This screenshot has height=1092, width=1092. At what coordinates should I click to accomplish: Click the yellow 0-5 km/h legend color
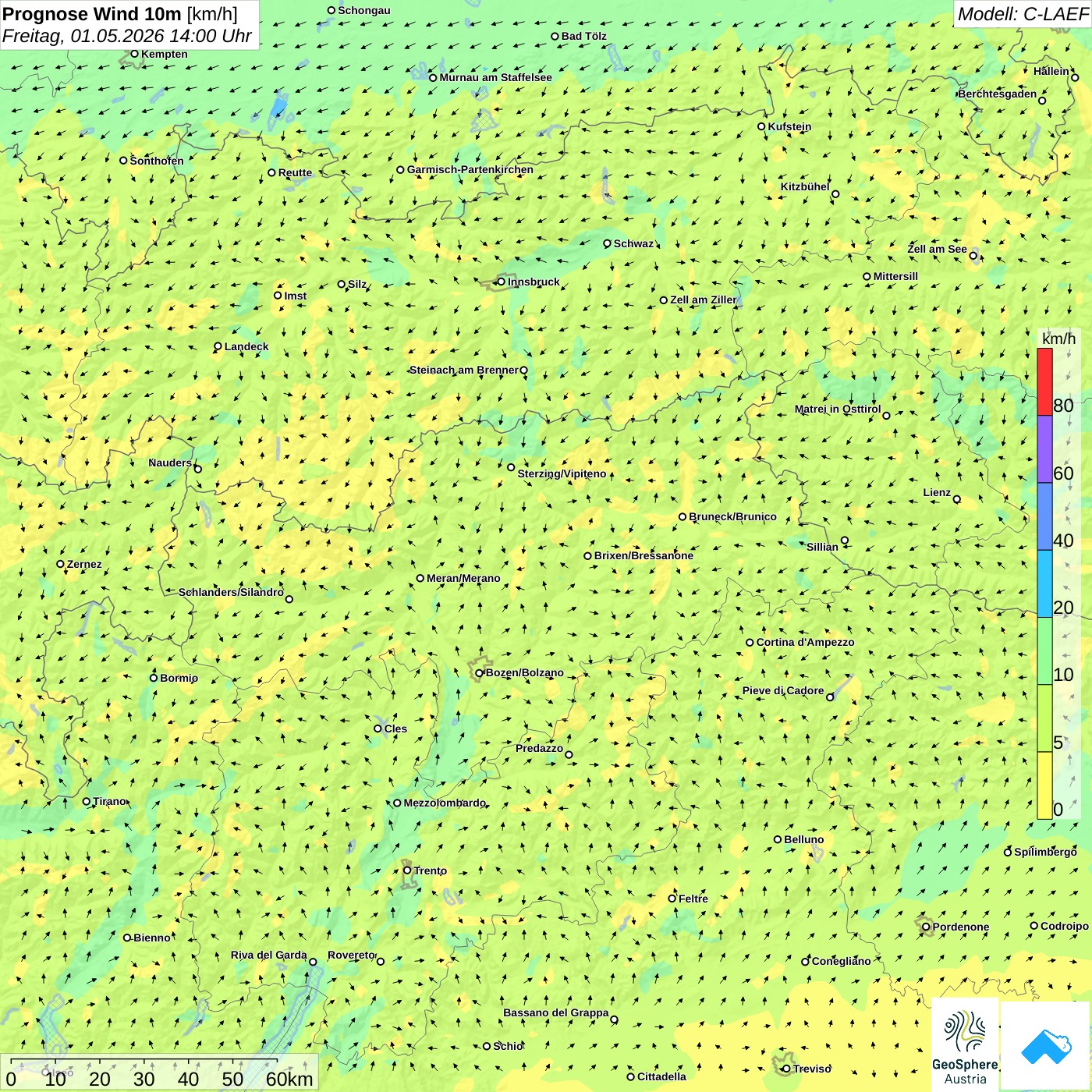pos(1044,785)
